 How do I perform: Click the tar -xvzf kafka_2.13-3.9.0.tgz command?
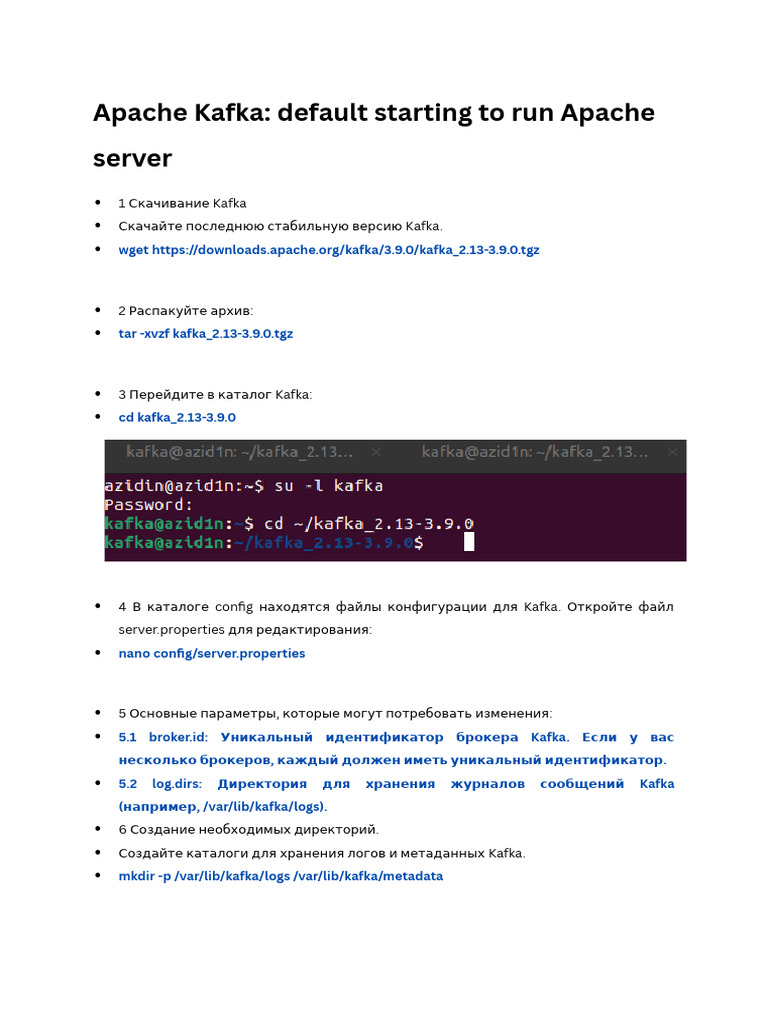coord(206,334)
